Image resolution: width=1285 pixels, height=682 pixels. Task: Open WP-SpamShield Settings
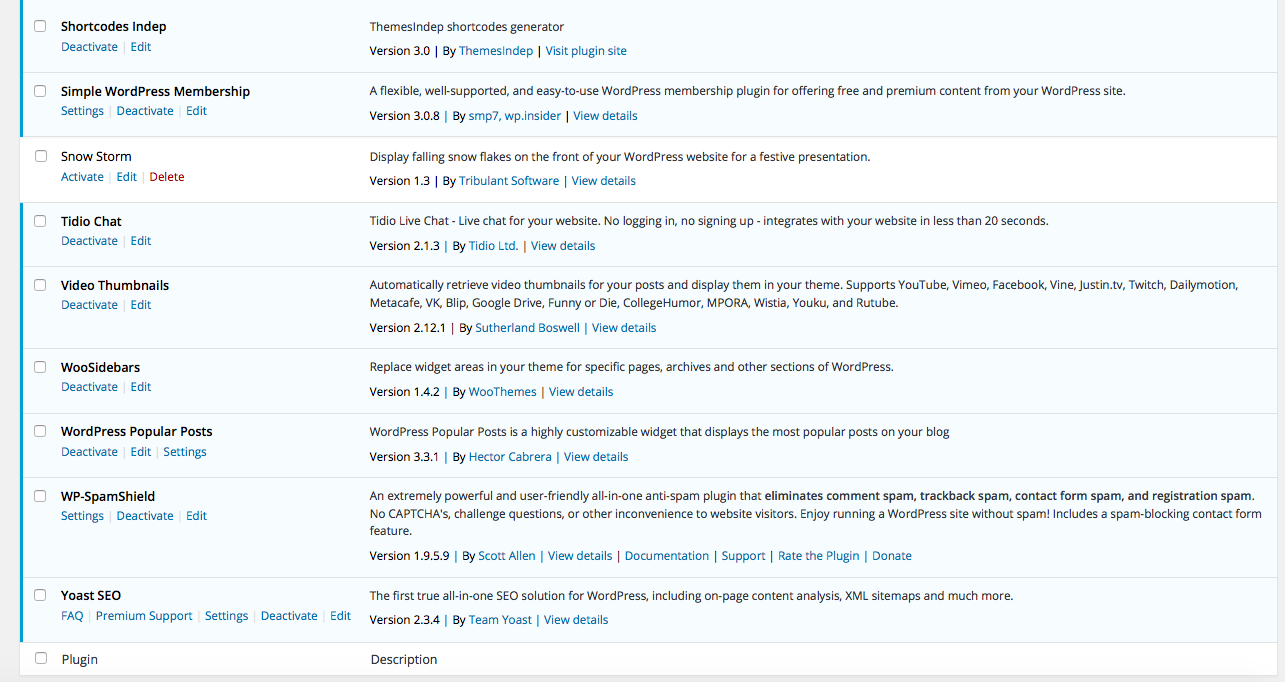point(82,516)
